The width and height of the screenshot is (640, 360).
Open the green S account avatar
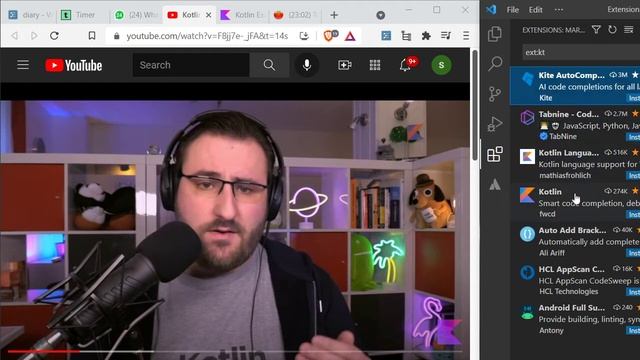[441, 65]
